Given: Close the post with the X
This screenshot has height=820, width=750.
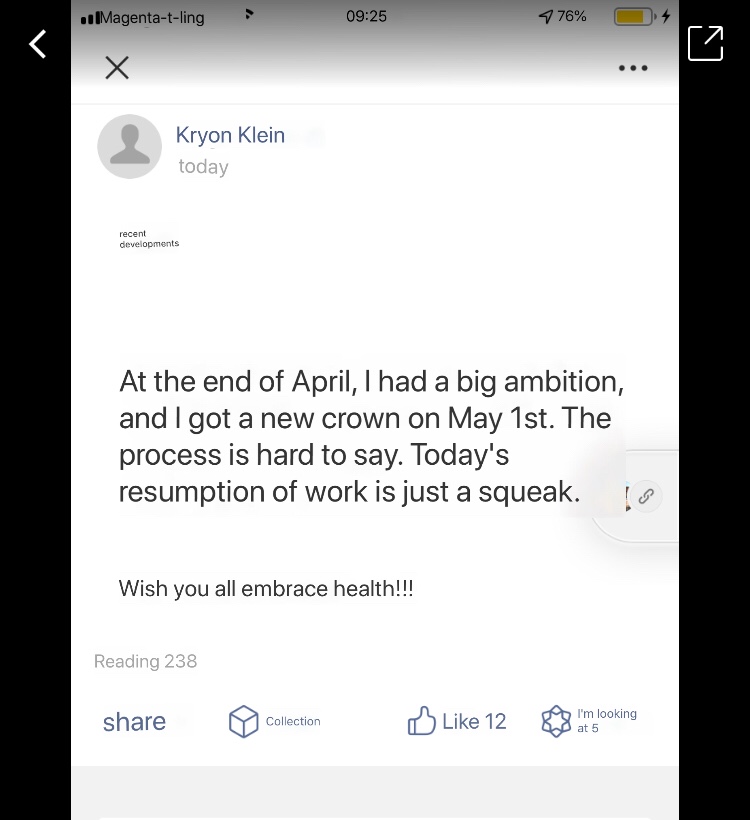Looking at the screenshot, I should pyautogui.click(x=117, y=68).
